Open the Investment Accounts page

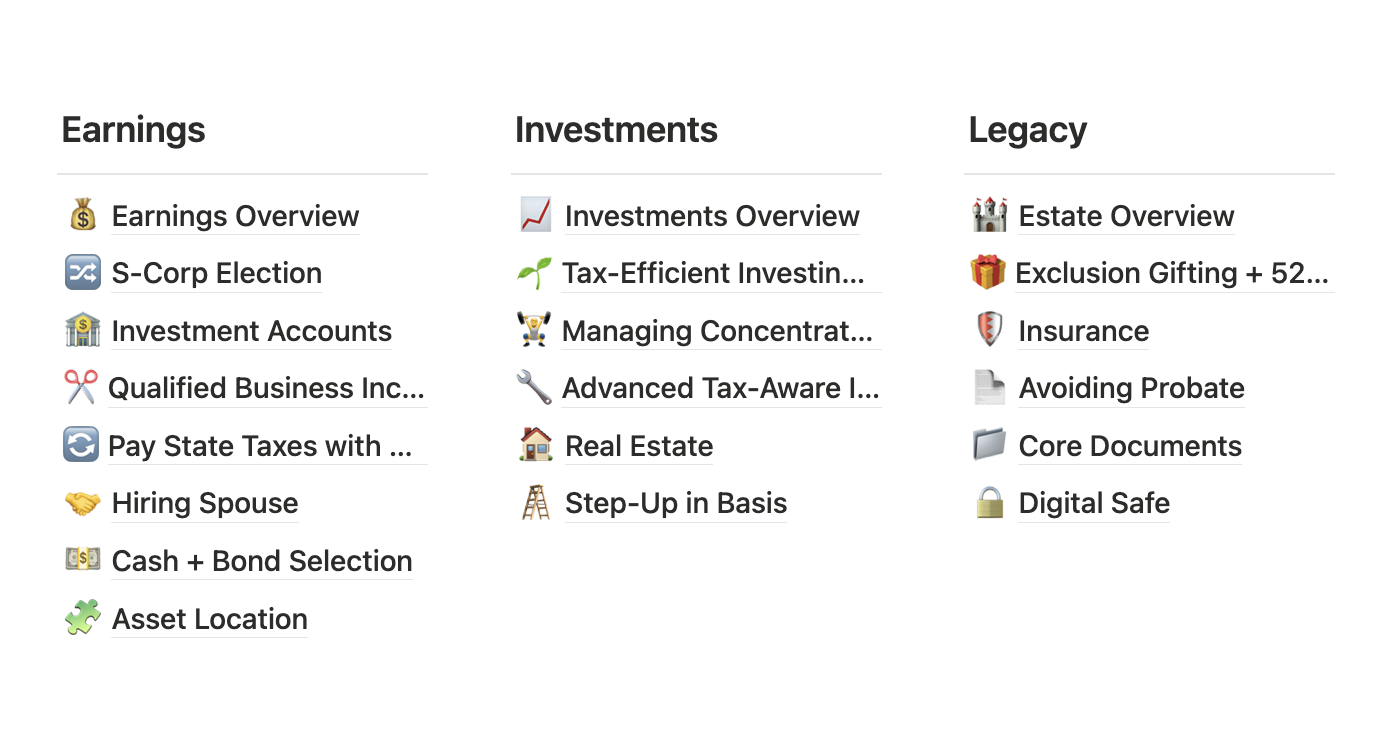(x=251, y=330)
